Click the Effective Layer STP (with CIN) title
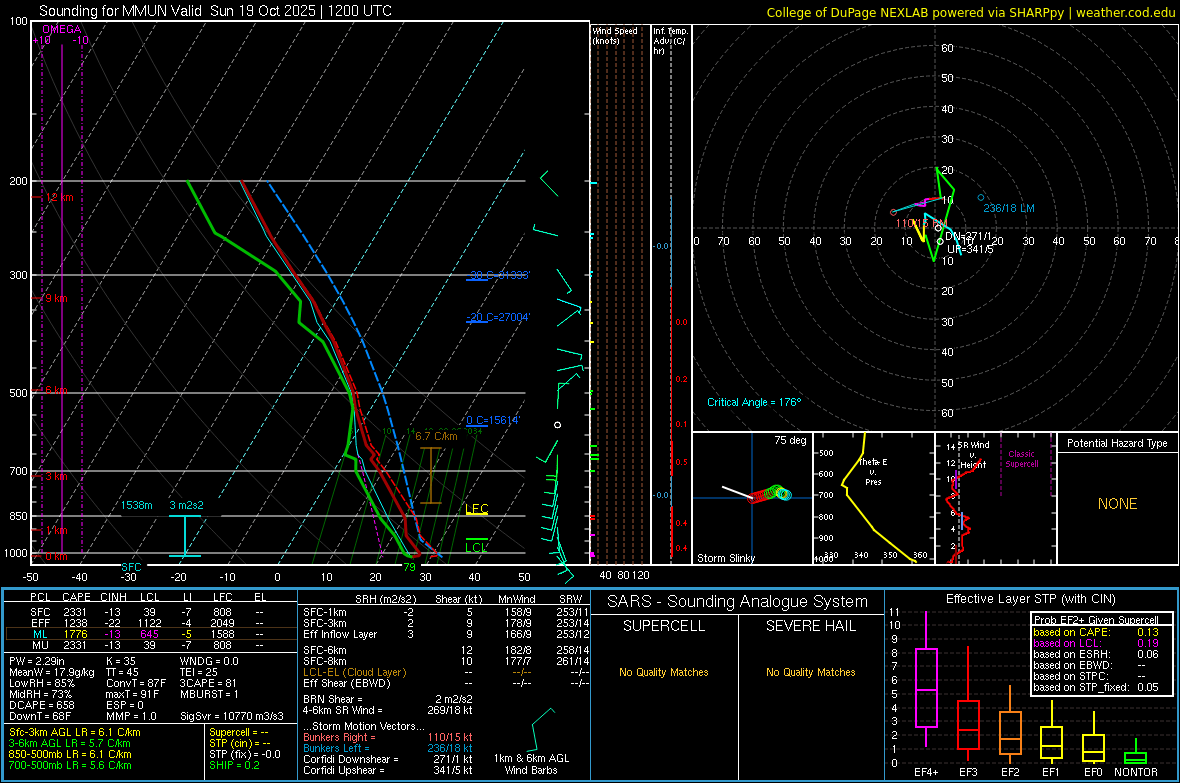This screenshot has height=783, width=1180. tap(1030, 599)
